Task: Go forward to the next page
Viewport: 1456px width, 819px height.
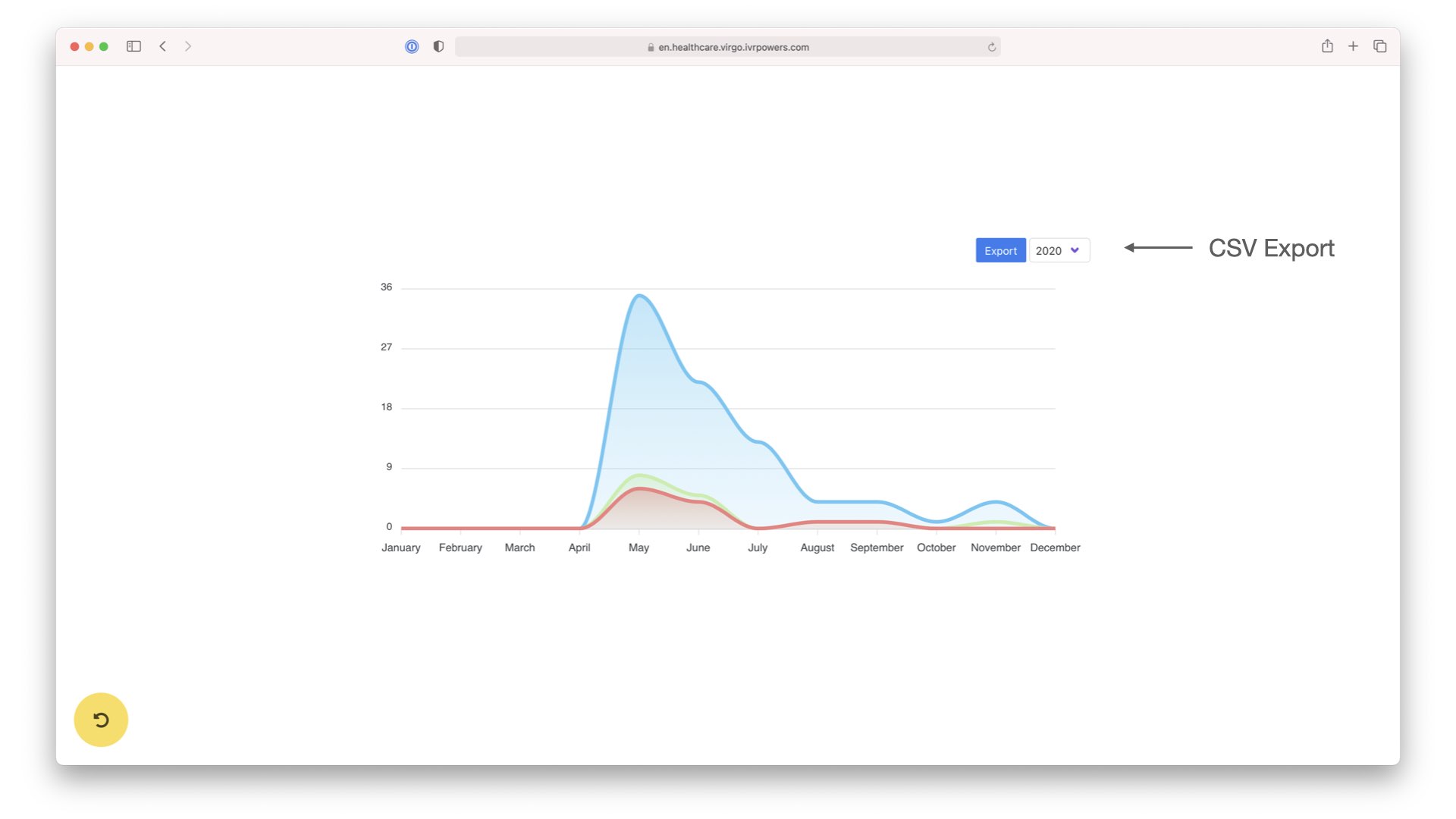Action: 188,46
